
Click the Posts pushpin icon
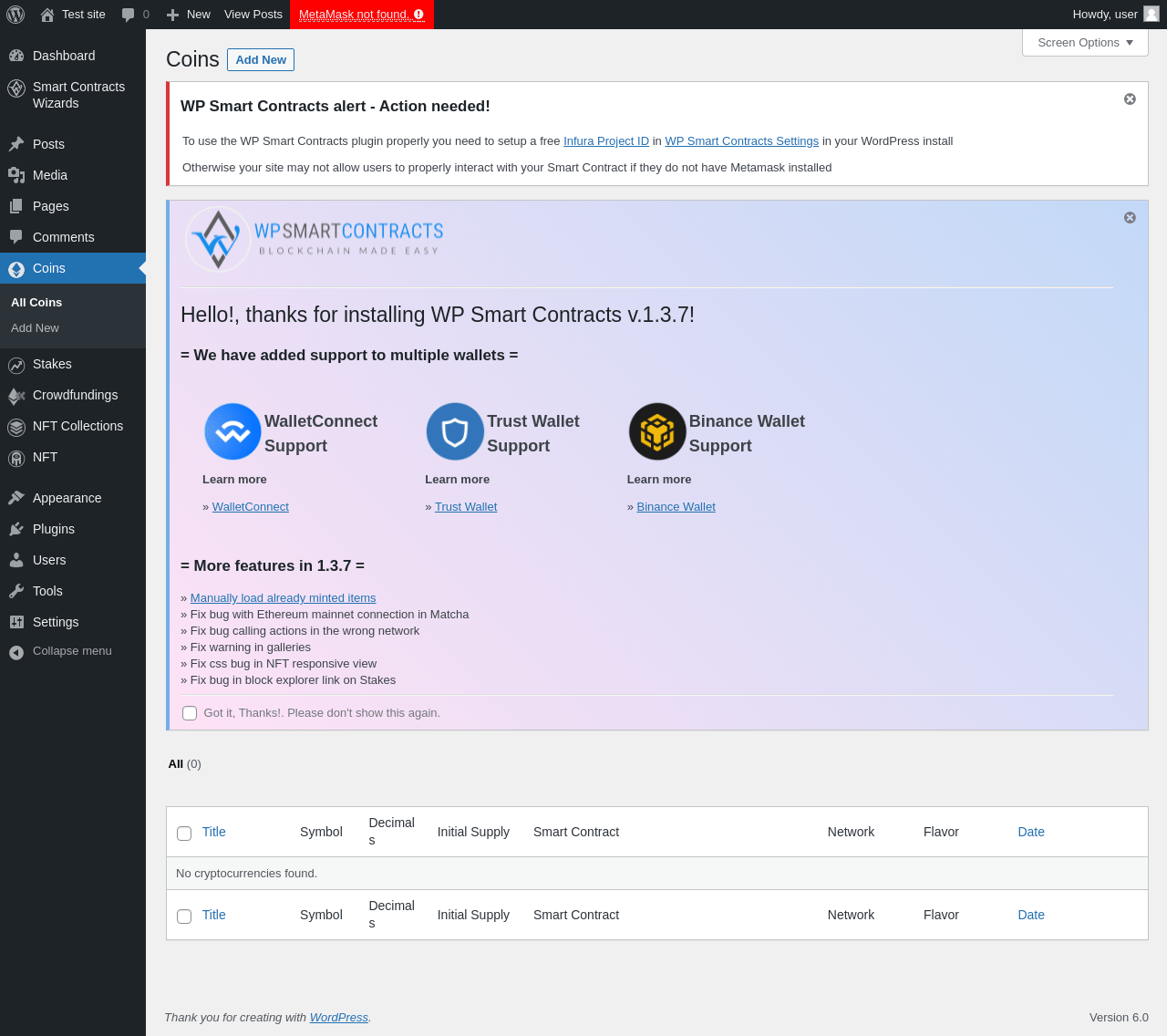[16, 144]
